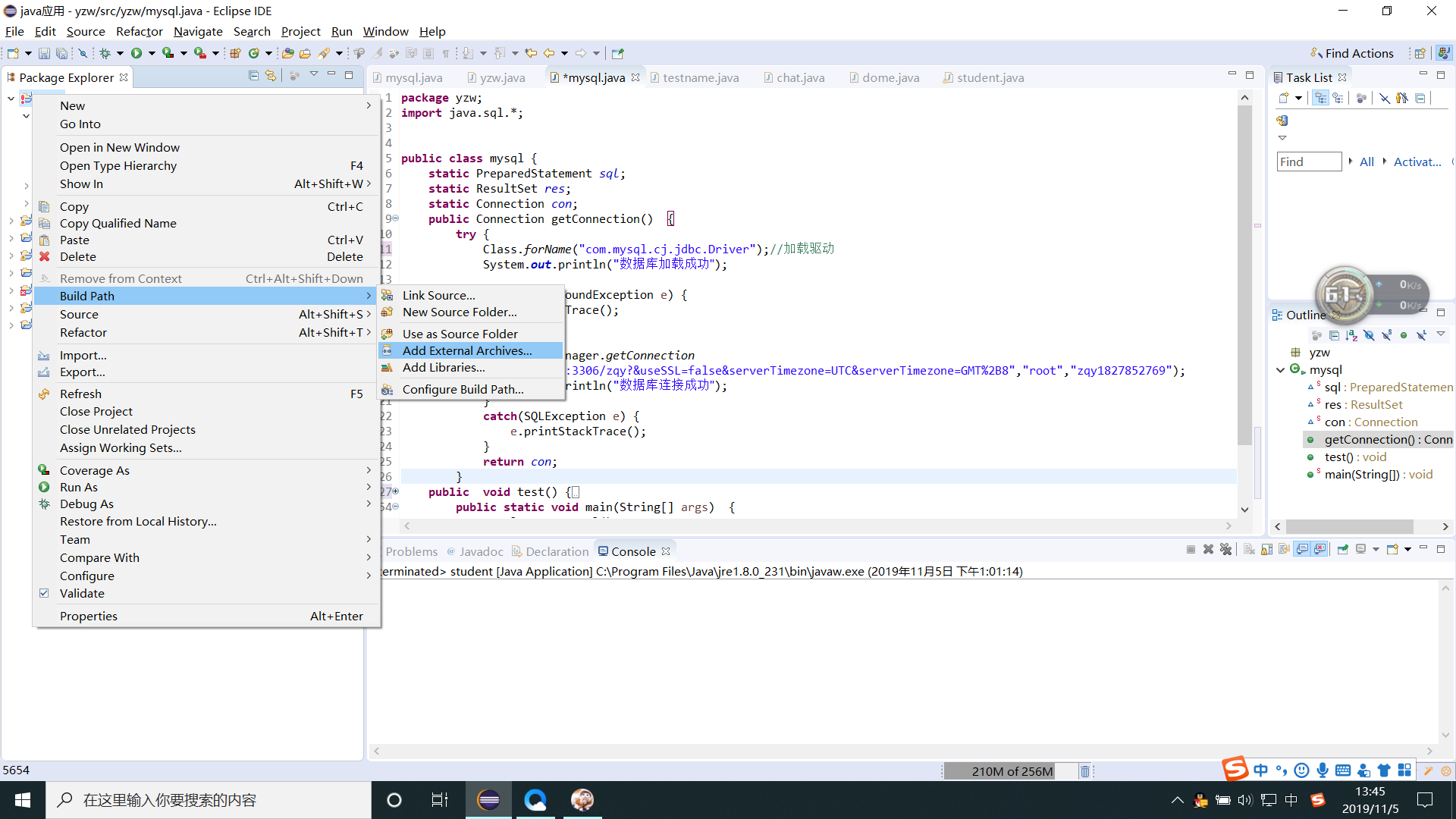1456x819 pixels.
Task: Clear the Console output with the clear icon
Action: (x=1248, y=549)
